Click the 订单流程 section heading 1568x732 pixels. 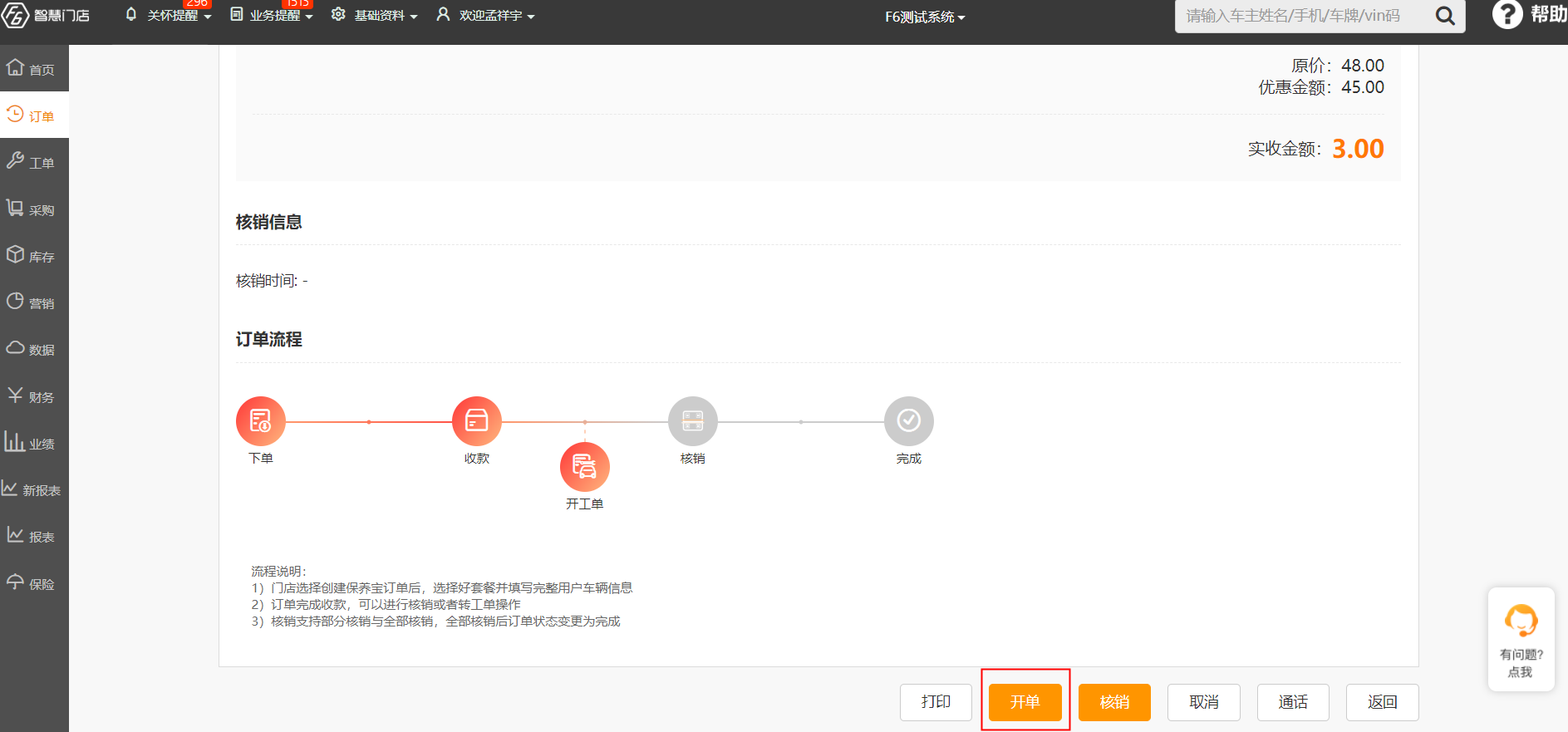tap(269, 339)
